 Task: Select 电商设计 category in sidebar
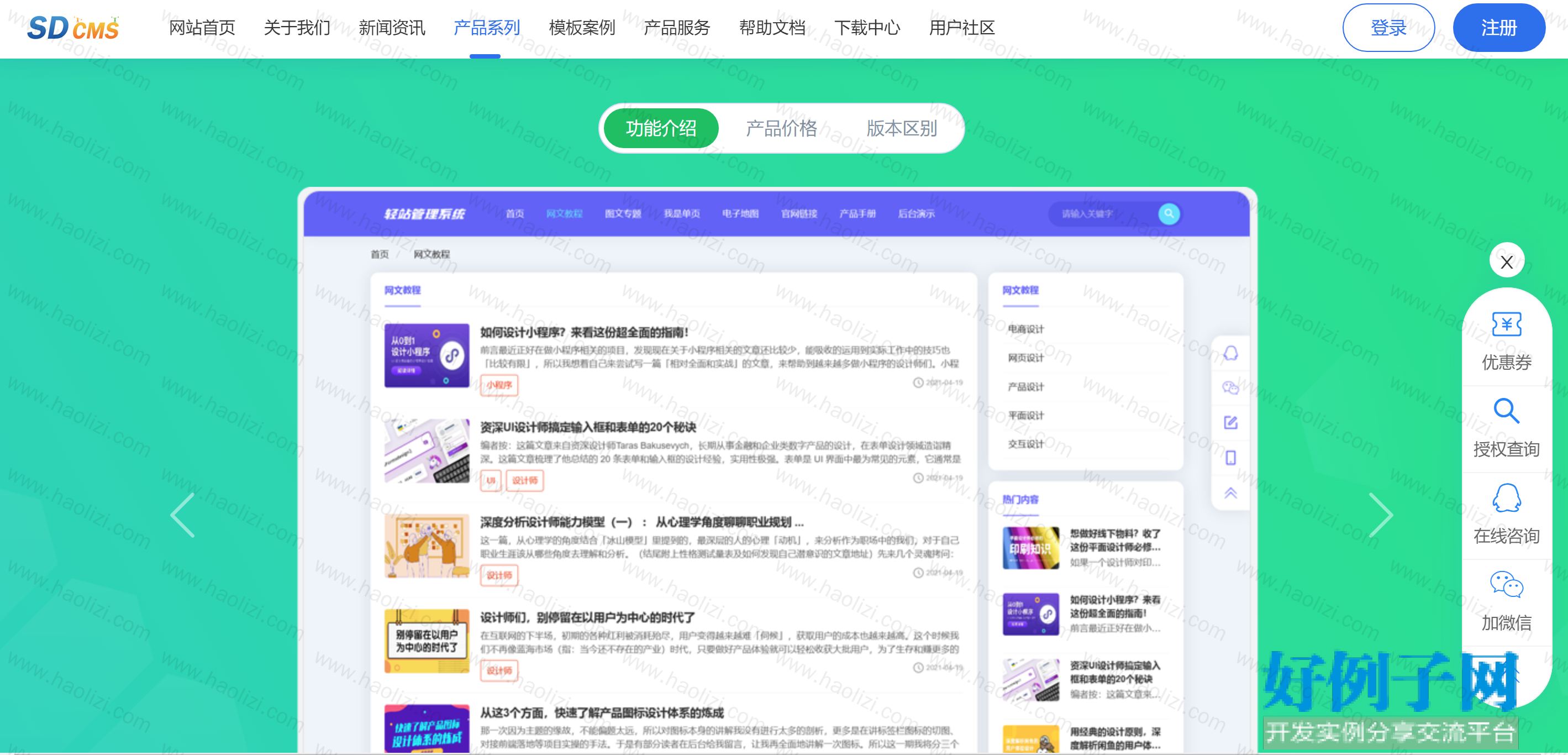coord(1025,329)
